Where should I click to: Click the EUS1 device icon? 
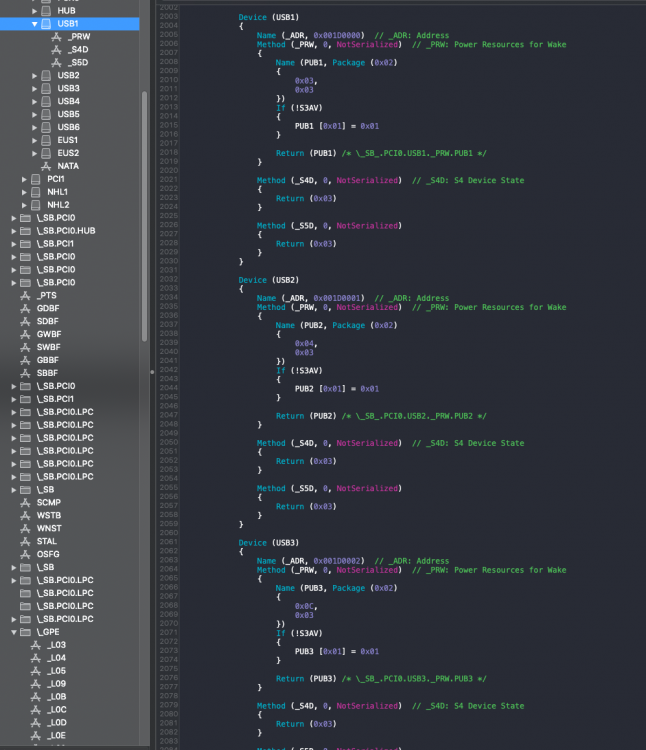46,140
